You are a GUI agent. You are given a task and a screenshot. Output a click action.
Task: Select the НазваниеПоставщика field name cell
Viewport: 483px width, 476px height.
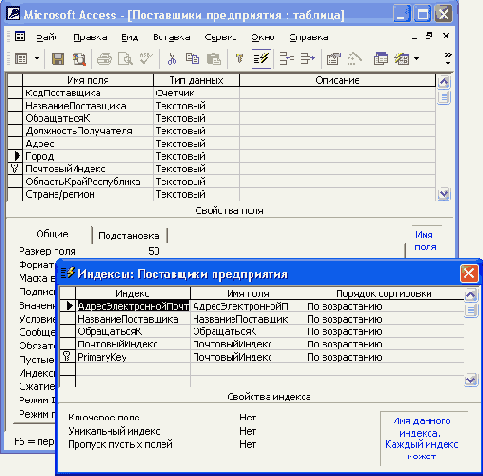[88, 106]
